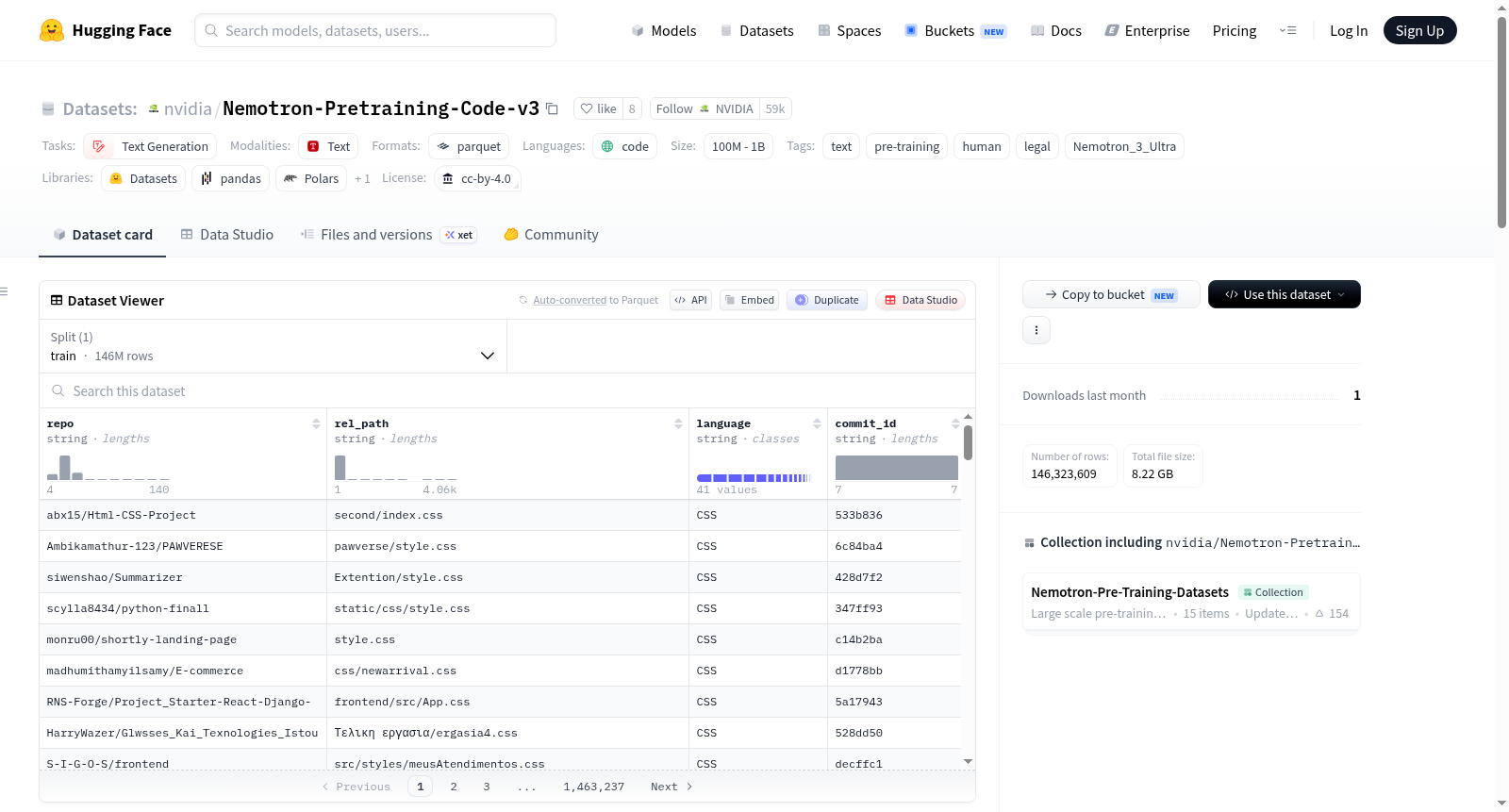Focus the Search models, datasets, users field

point(375,30)
